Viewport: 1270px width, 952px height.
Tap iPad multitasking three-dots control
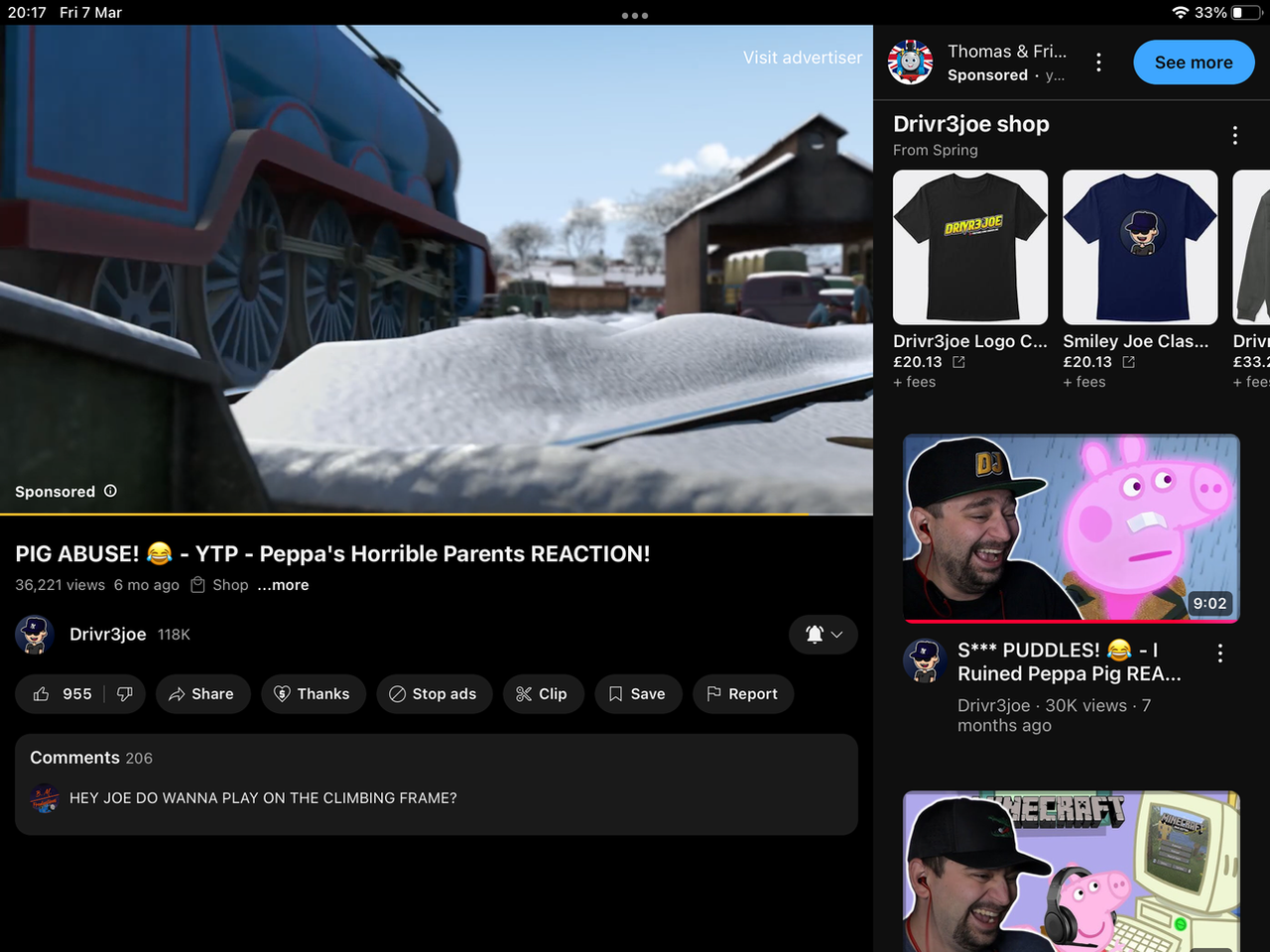(635, 16)
